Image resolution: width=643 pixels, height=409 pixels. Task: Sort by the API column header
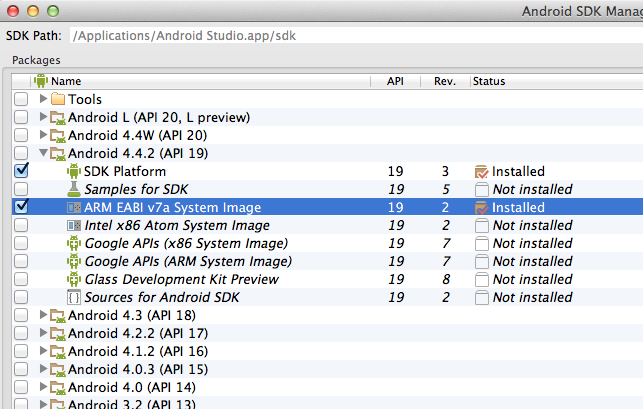point(395,81)
